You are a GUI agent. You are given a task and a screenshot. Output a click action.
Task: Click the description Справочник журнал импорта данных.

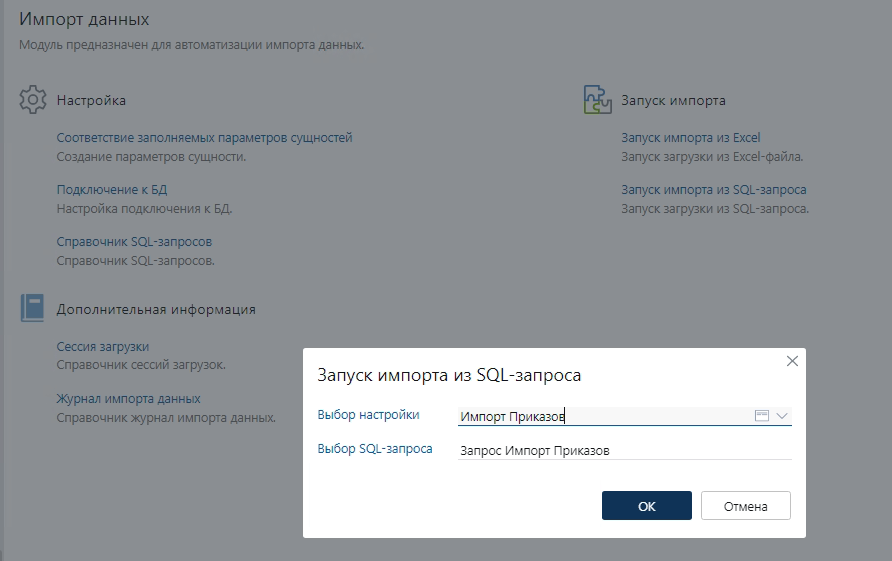click(166, 418)
